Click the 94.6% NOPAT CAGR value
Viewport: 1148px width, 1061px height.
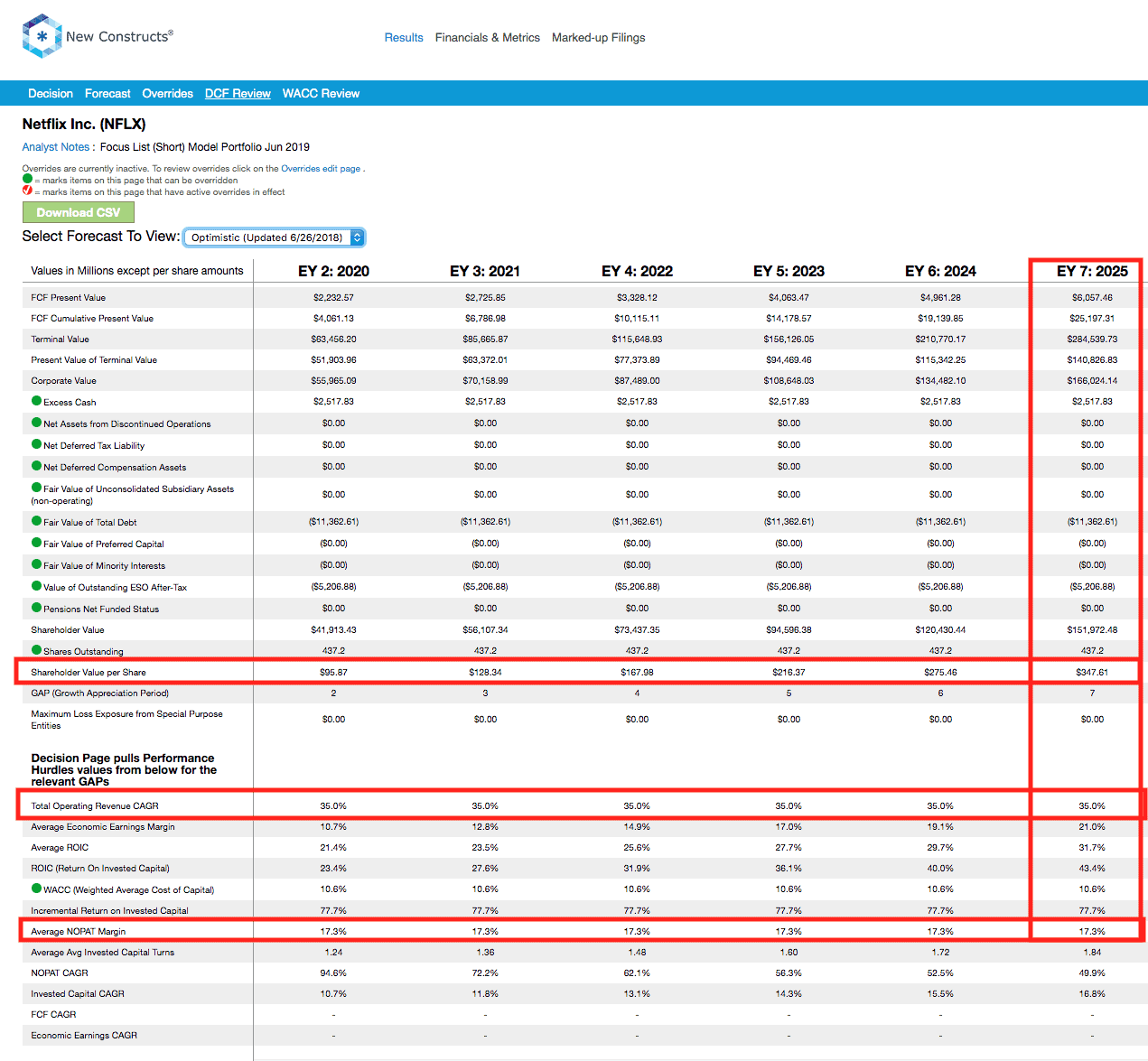[x=333, y=973]
